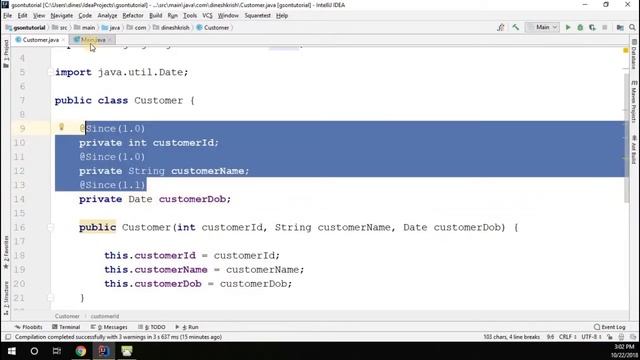Click the rightmost status bar icon
The height and width of the screenshot is (360, 640).
pos(633,337)
